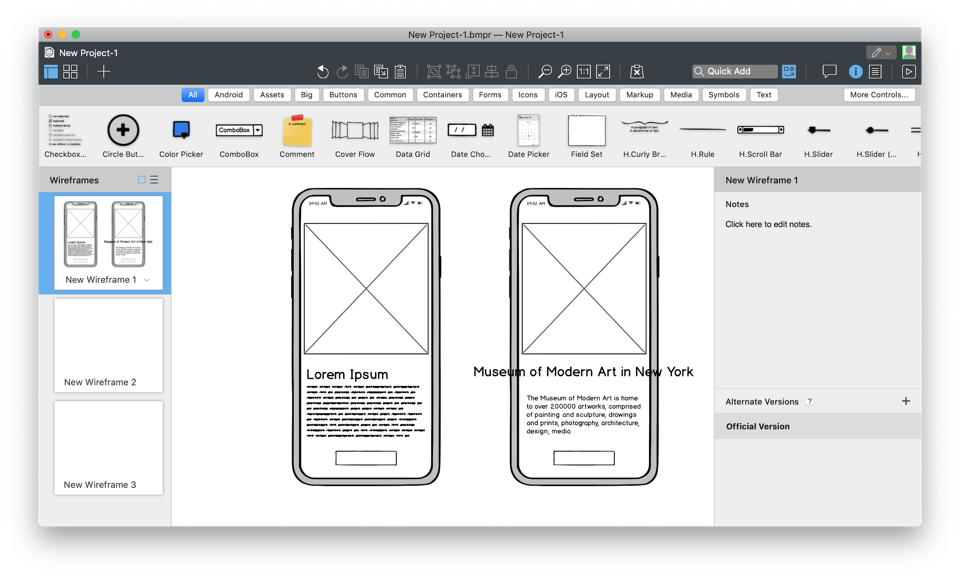
Task: Switch Wireframes panel to list view
Action: pos(153,180)
